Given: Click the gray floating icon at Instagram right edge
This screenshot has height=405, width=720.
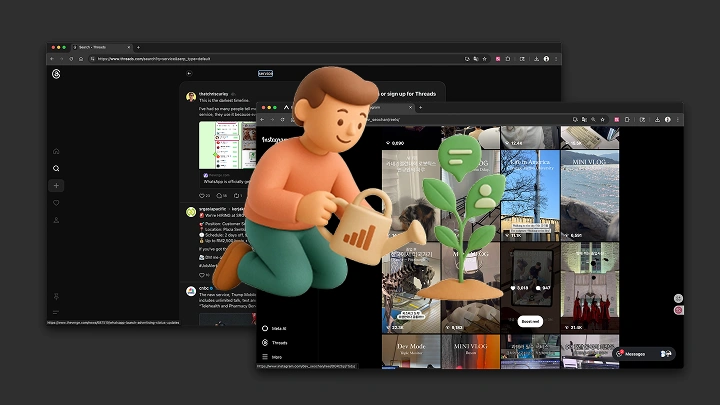Looking at the screenshot, I should tap(678, 298).
